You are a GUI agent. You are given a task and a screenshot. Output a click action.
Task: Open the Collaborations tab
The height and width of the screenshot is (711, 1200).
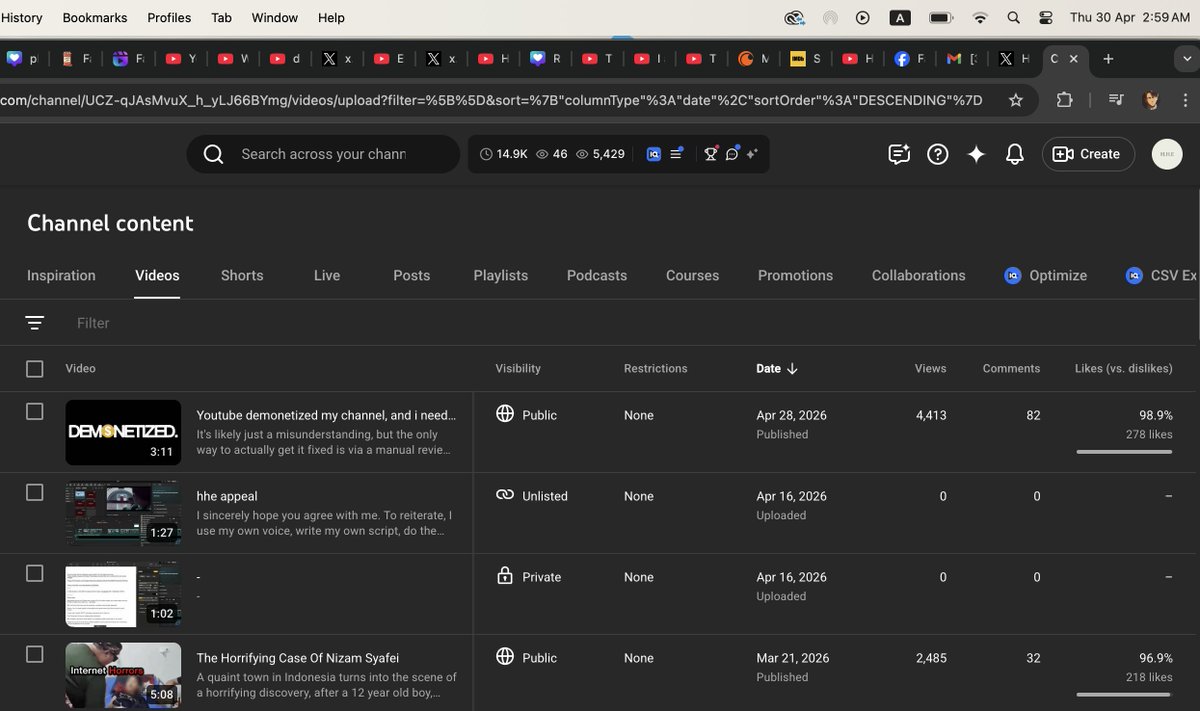pos(919,275)
